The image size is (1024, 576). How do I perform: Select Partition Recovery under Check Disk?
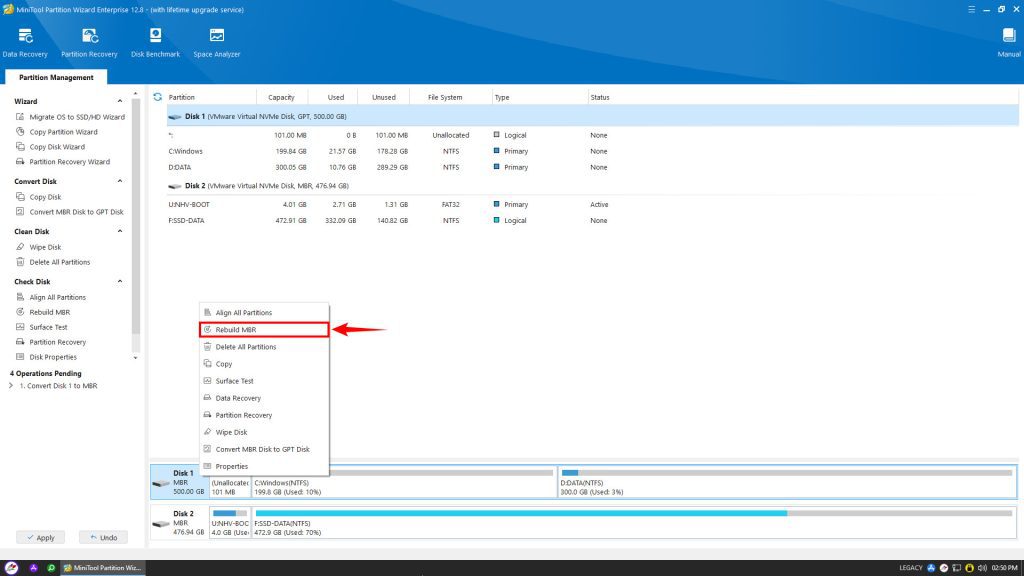click(x=51, y=342)
